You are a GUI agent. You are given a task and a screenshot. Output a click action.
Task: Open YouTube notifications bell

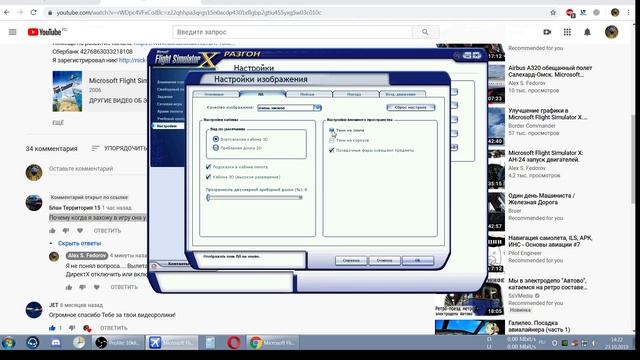coord(587,32)
